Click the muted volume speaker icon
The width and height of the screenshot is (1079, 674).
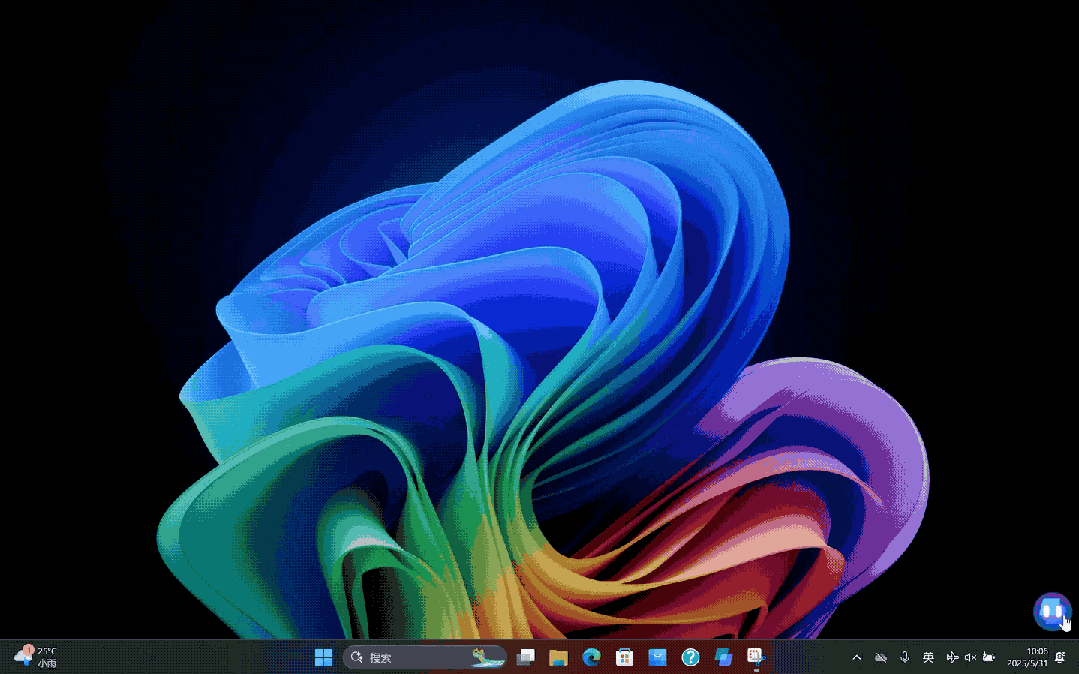point(970,657)
